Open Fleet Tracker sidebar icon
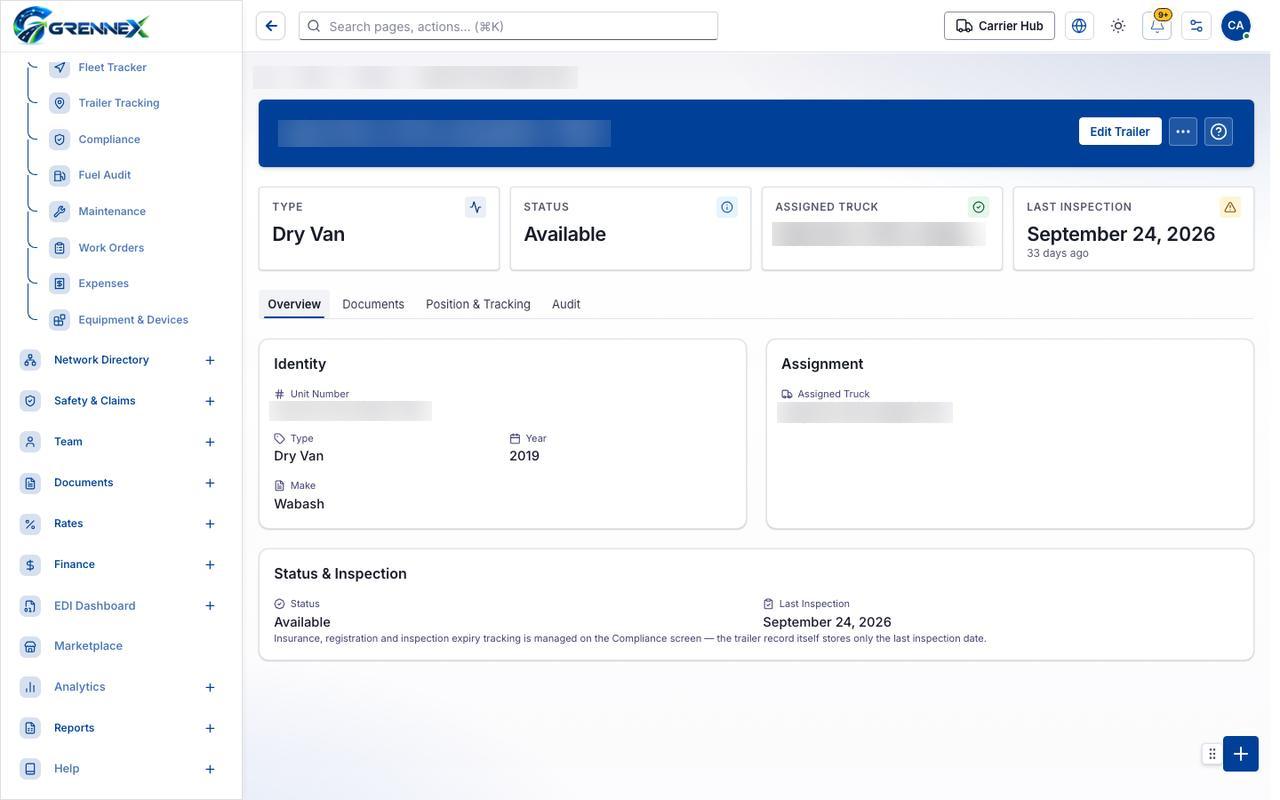1280x800 pixels. [x=60, y=67]
